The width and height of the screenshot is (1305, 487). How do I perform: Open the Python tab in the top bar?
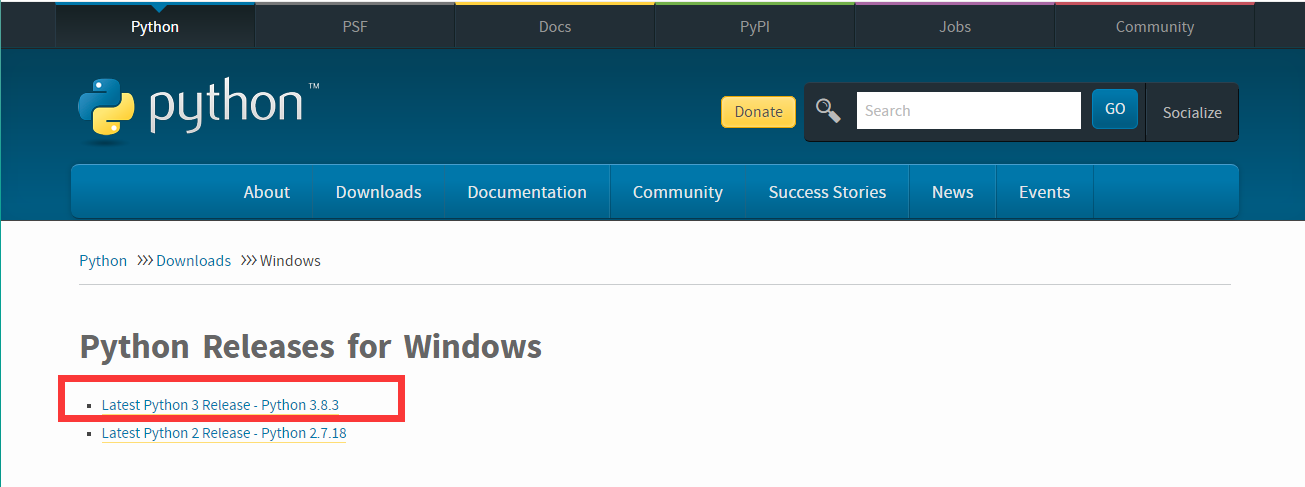(155, 27)
